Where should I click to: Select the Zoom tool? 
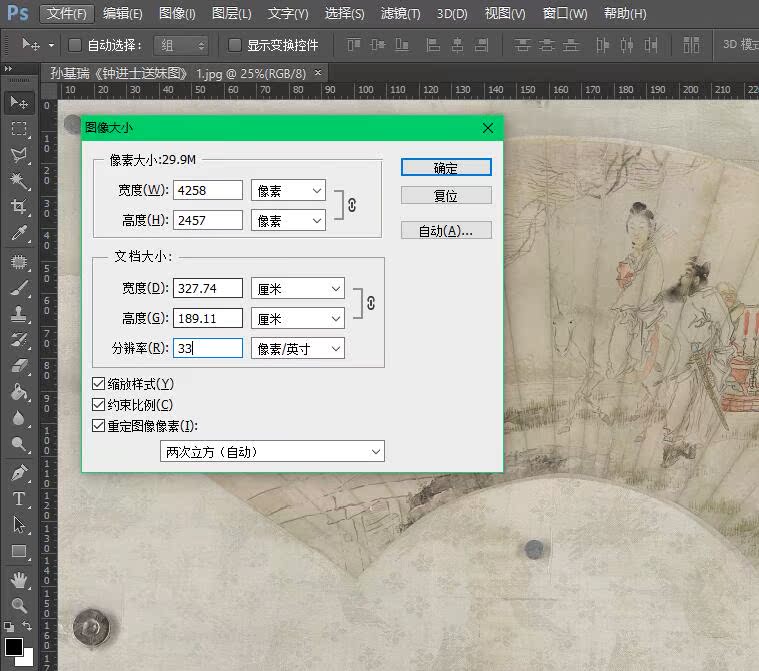19,605
